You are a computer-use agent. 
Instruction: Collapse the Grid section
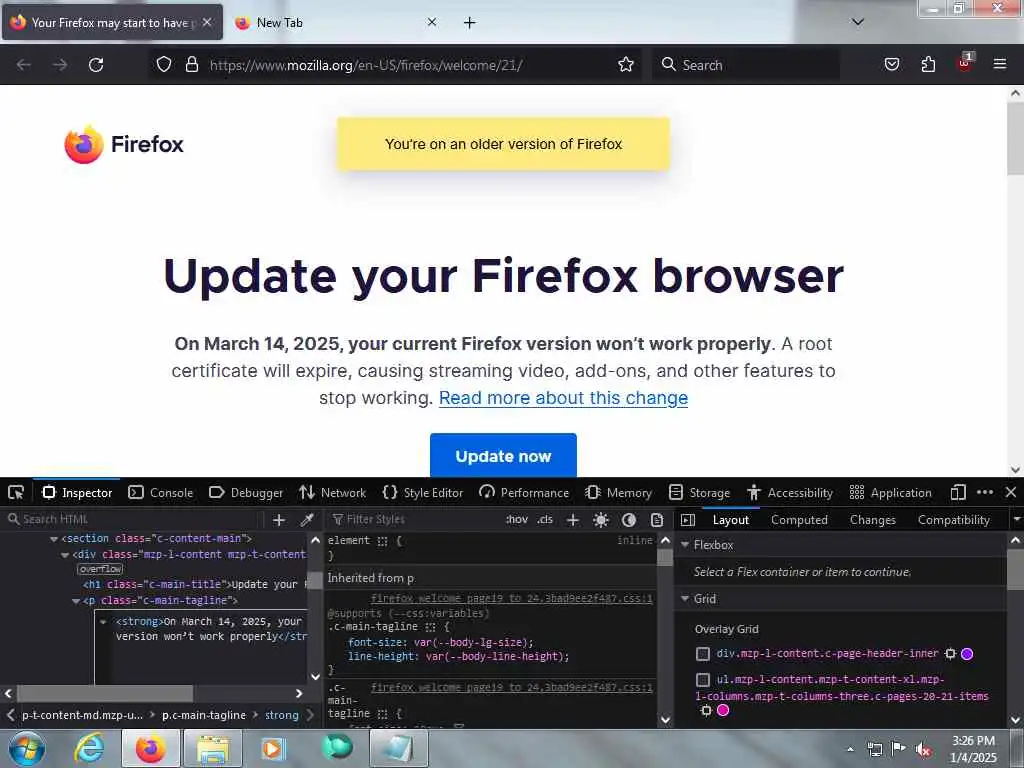pyautogui.click(x=685, y=598)
